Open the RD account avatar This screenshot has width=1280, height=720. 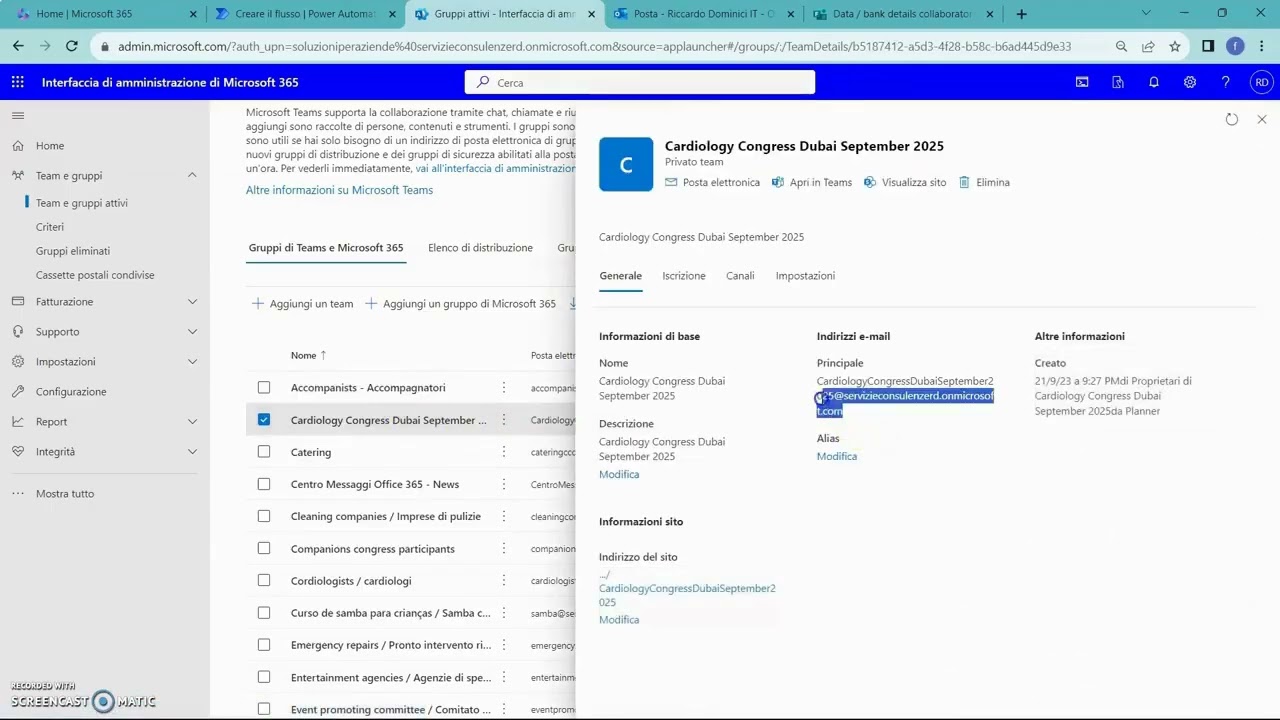(x=1262, y=82)
